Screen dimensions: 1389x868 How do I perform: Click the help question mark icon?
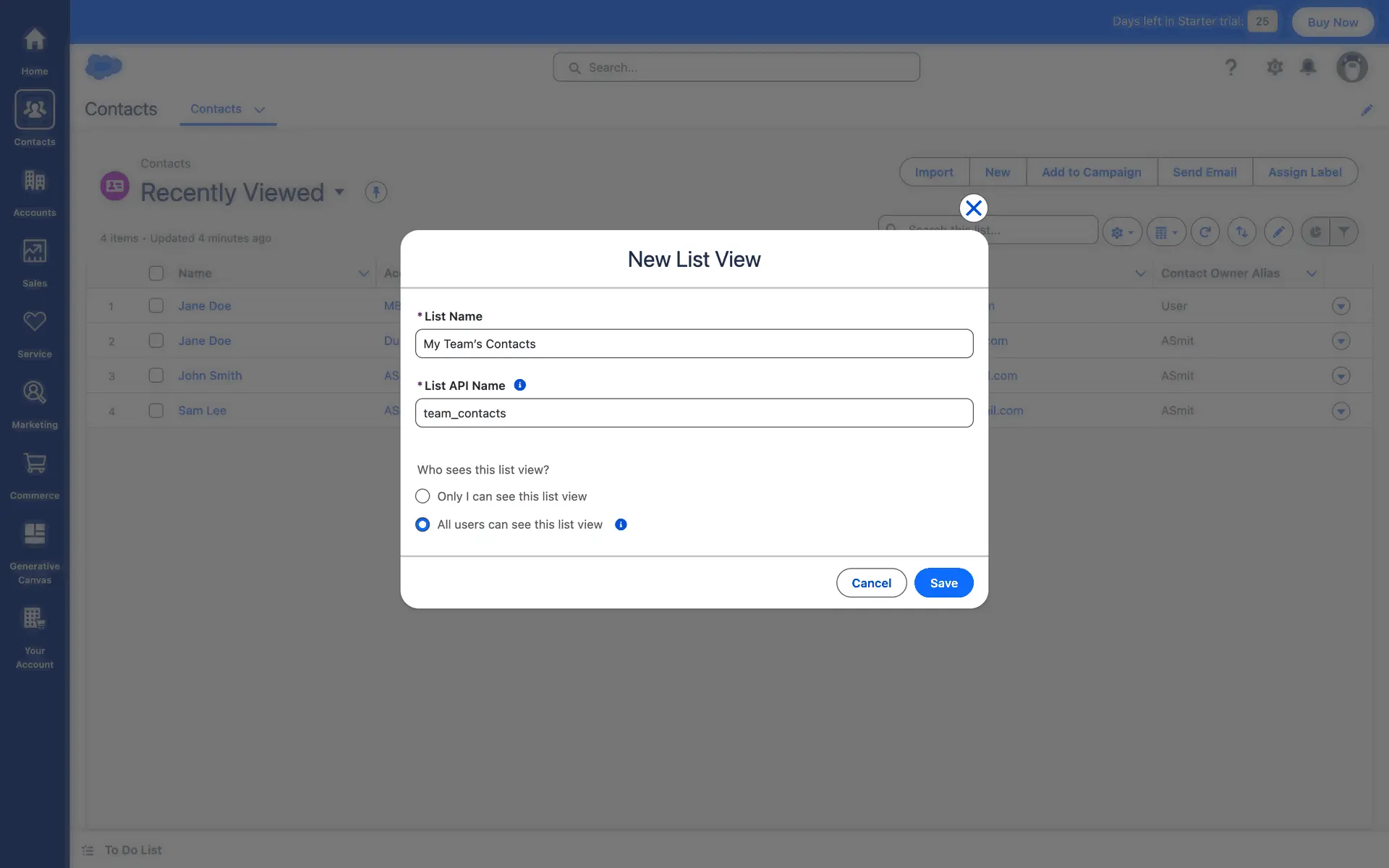click(1231, 67)
